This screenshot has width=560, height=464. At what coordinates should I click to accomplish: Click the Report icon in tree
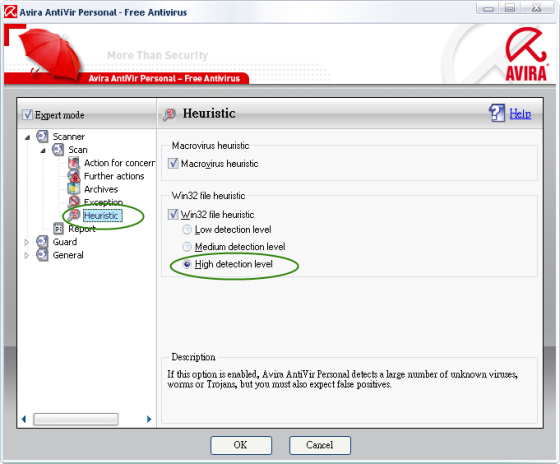58,228
